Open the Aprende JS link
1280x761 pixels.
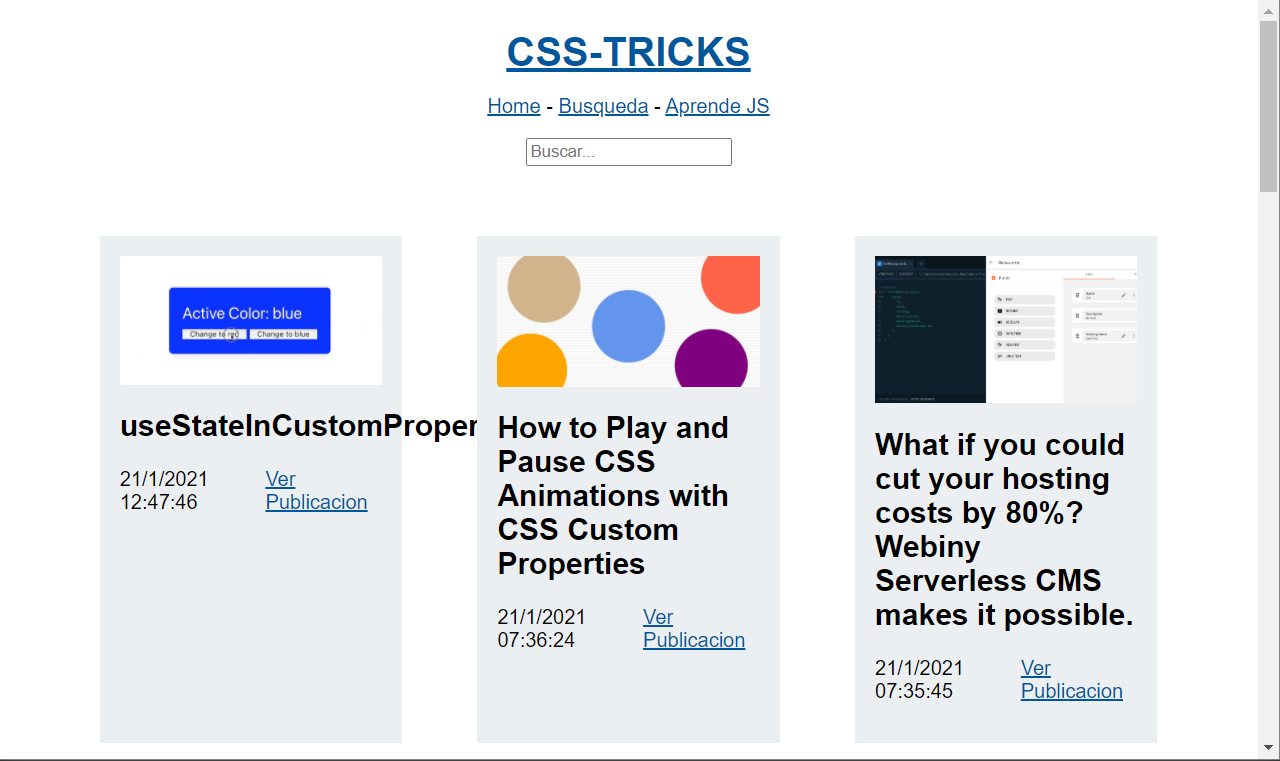point(717,106)
